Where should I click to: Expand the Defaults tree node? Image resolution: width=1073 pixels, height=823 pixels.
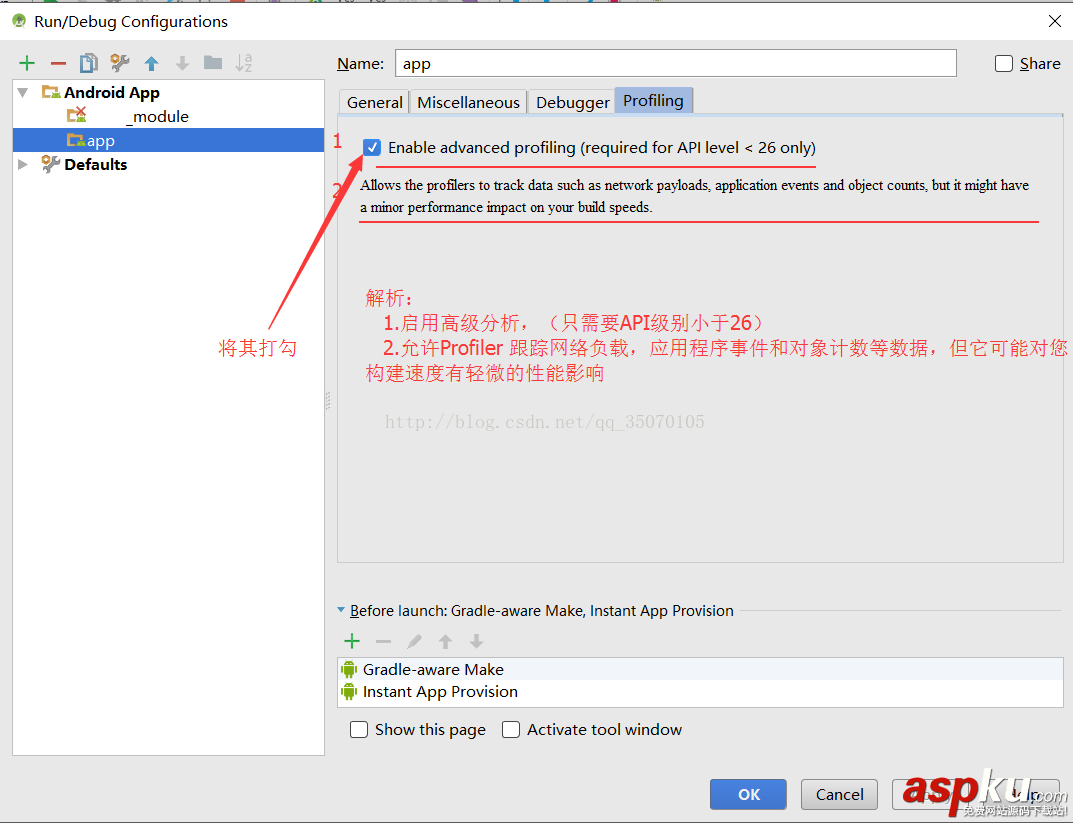click(22, 164)
